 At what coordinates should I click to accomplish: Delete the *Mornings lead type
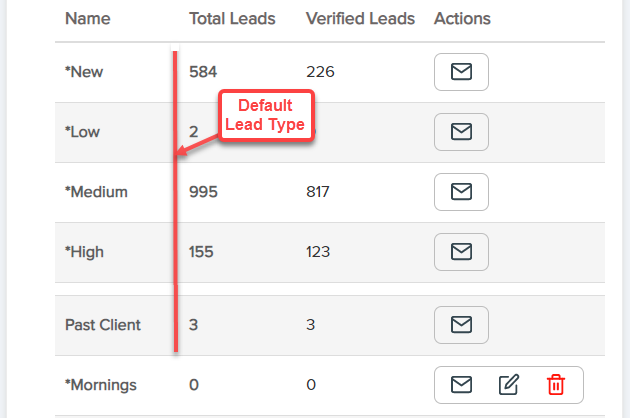(x=555, y=384)
